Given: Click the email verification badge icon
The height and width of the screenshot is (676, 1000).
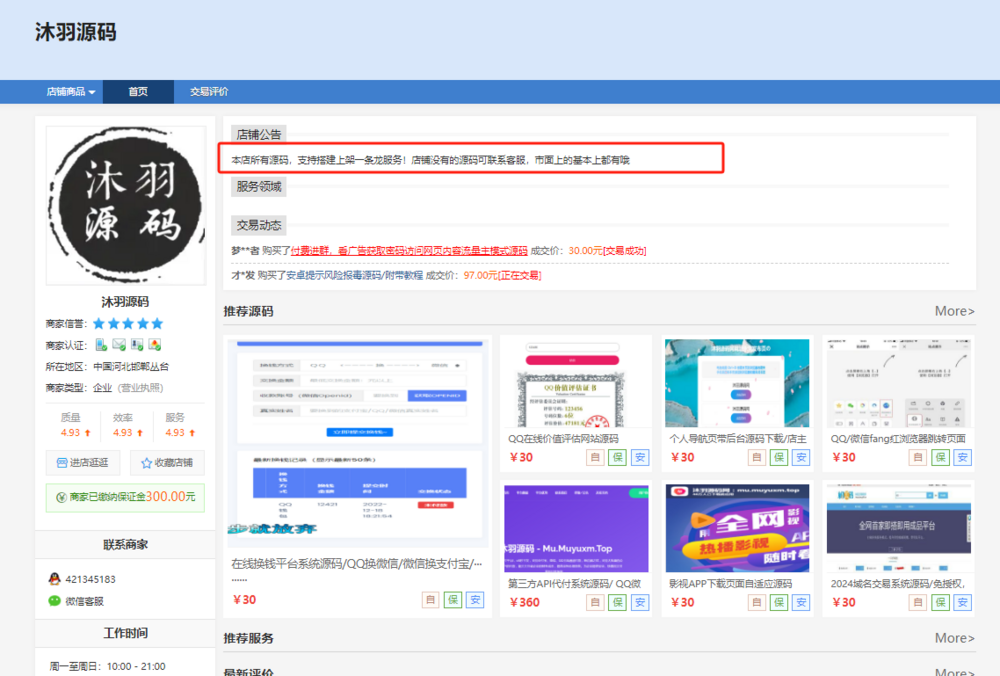Looking at the screenshot, I should (118, 345).
